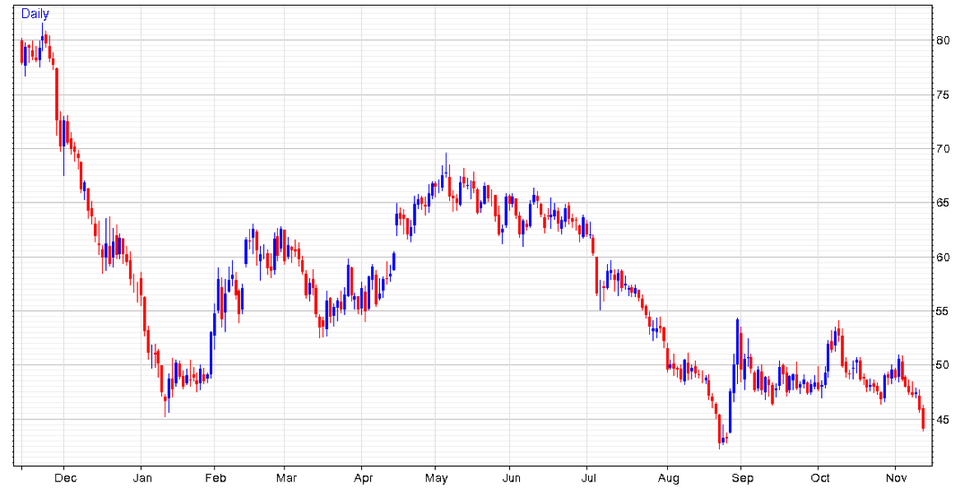Click the 60 price axis value
Viewport: 960px width, 492px height.
coord(942,257)
